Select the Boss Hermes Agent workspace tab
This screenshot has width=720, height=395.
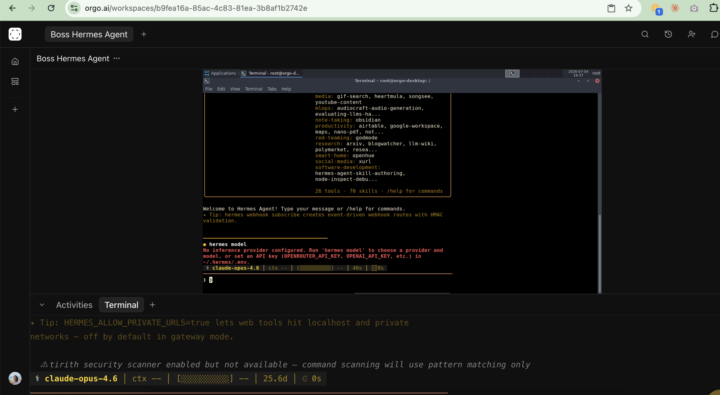[x=89, y=34]
